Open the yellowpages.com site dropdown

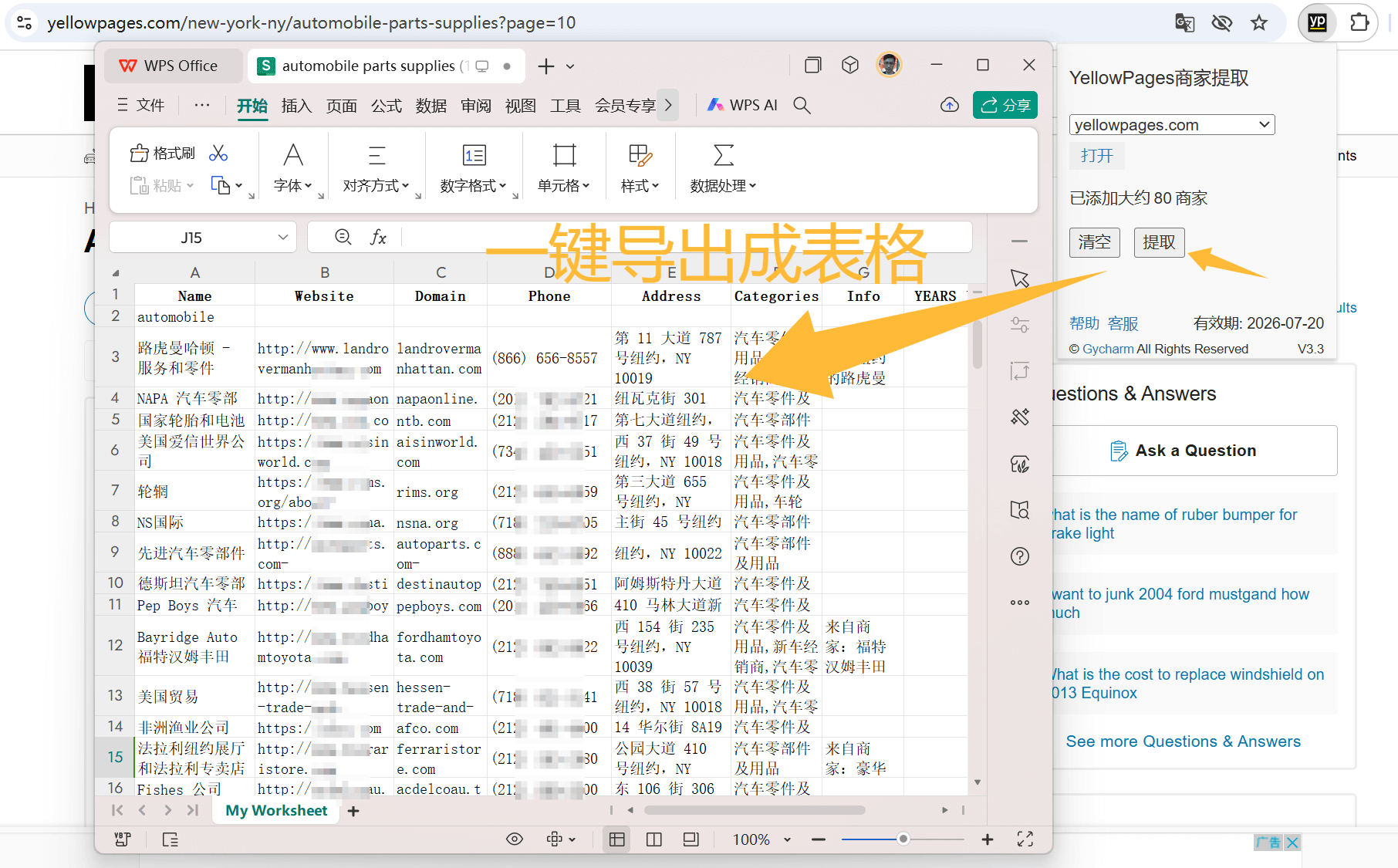(1172, 124)
